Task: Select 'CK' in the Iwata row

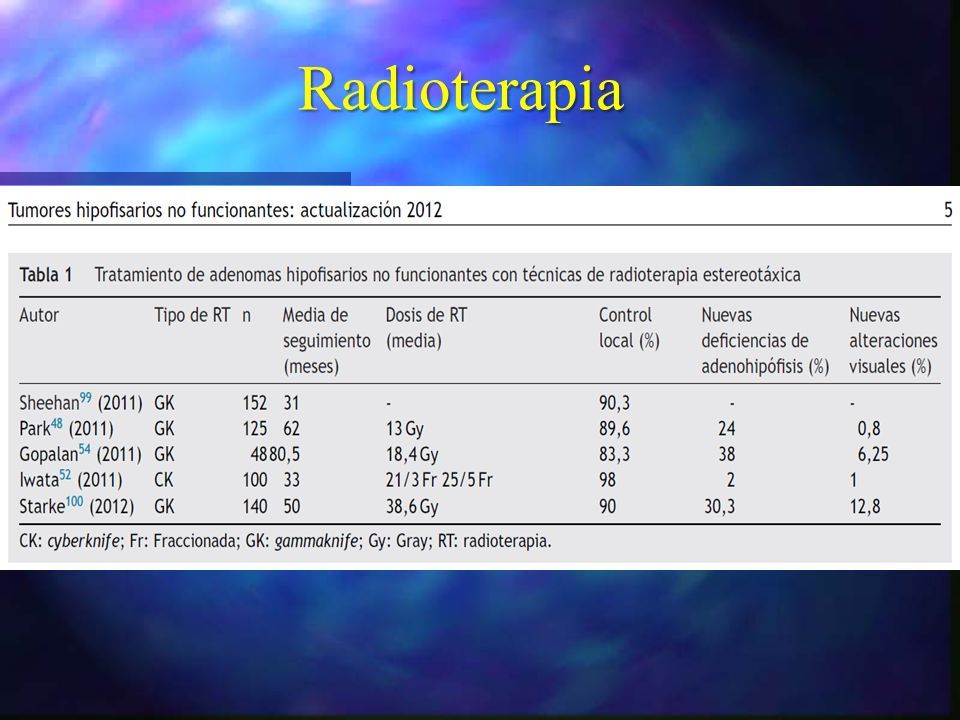Action: coord(164,480)
